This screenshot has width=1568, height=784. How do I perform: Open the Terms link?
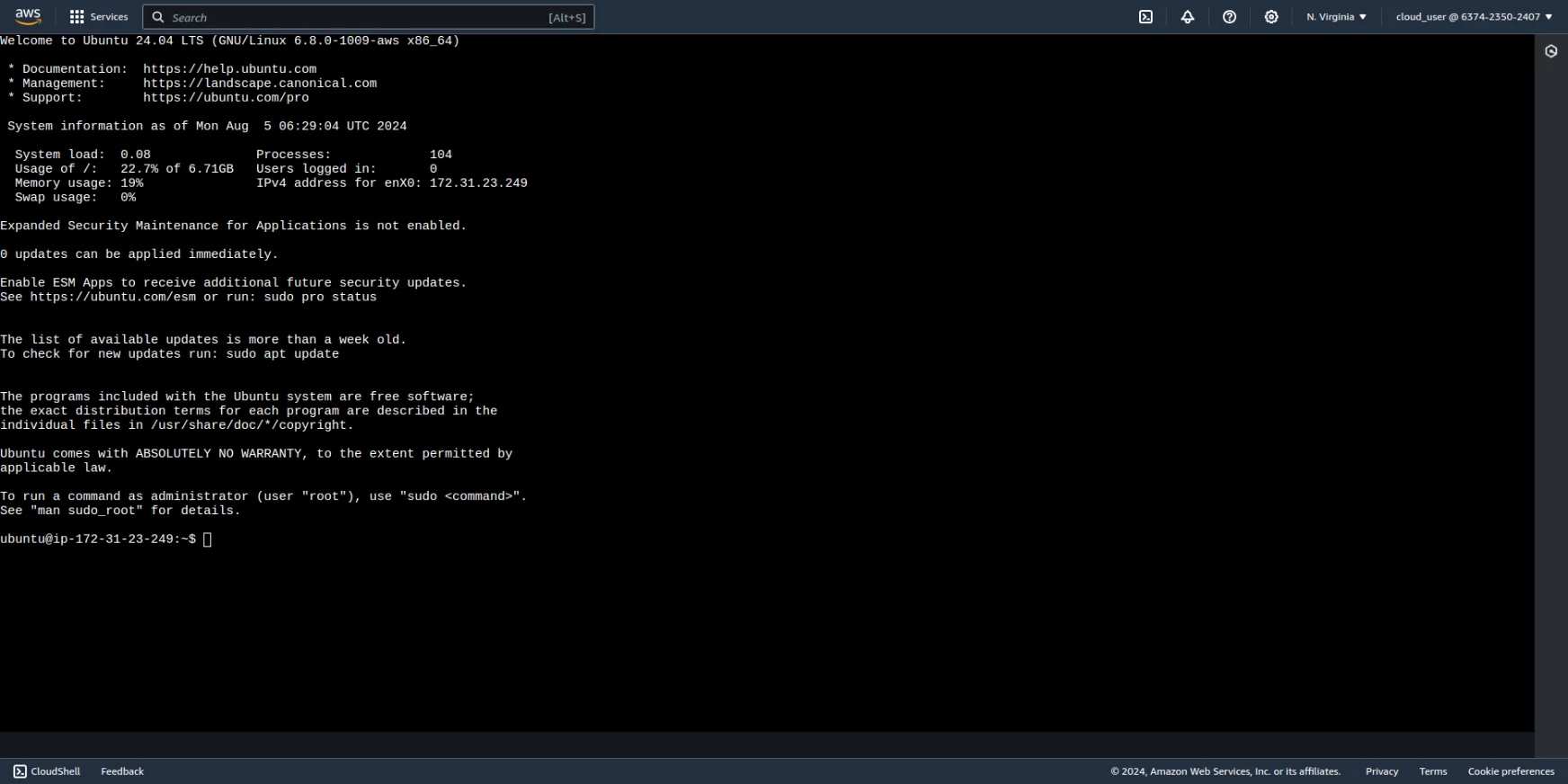(x=1432, y=771)
